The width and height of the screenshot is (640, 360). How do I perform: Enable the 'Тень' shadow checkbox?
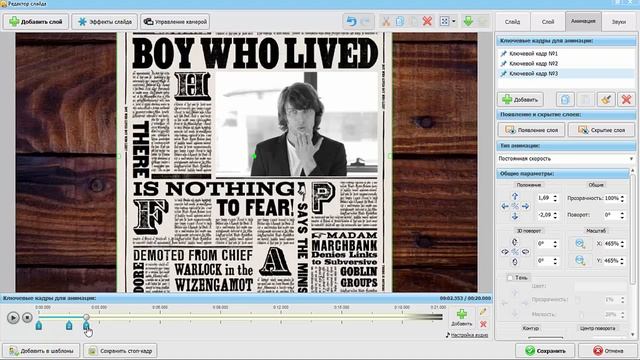coord(510,278)
